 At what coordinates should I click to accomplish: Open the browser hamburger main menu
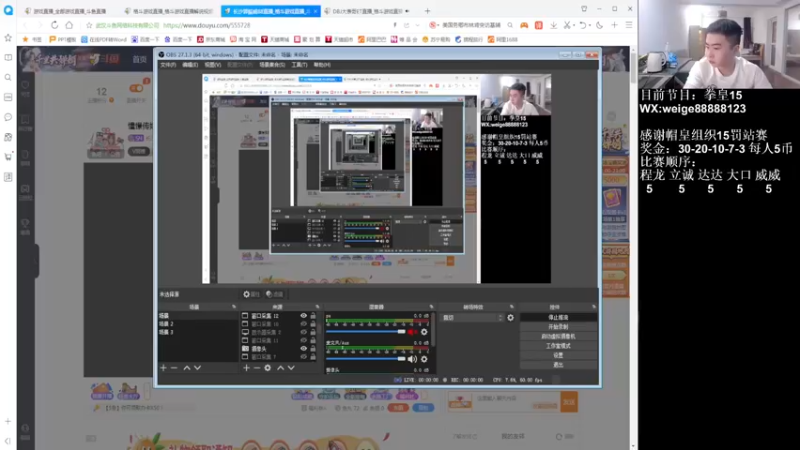coord(629,25)
